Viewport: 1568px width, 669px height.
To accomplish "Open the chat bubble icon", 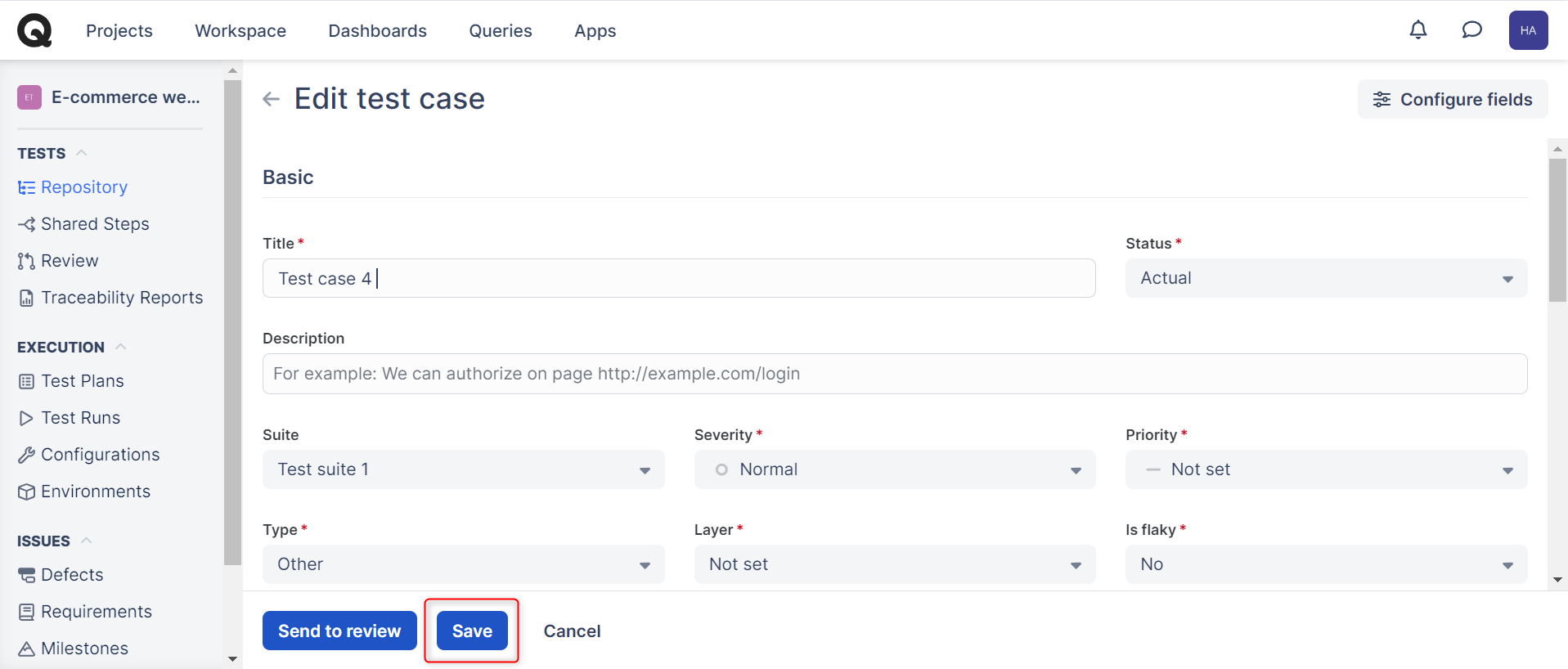I will 1471,30.
